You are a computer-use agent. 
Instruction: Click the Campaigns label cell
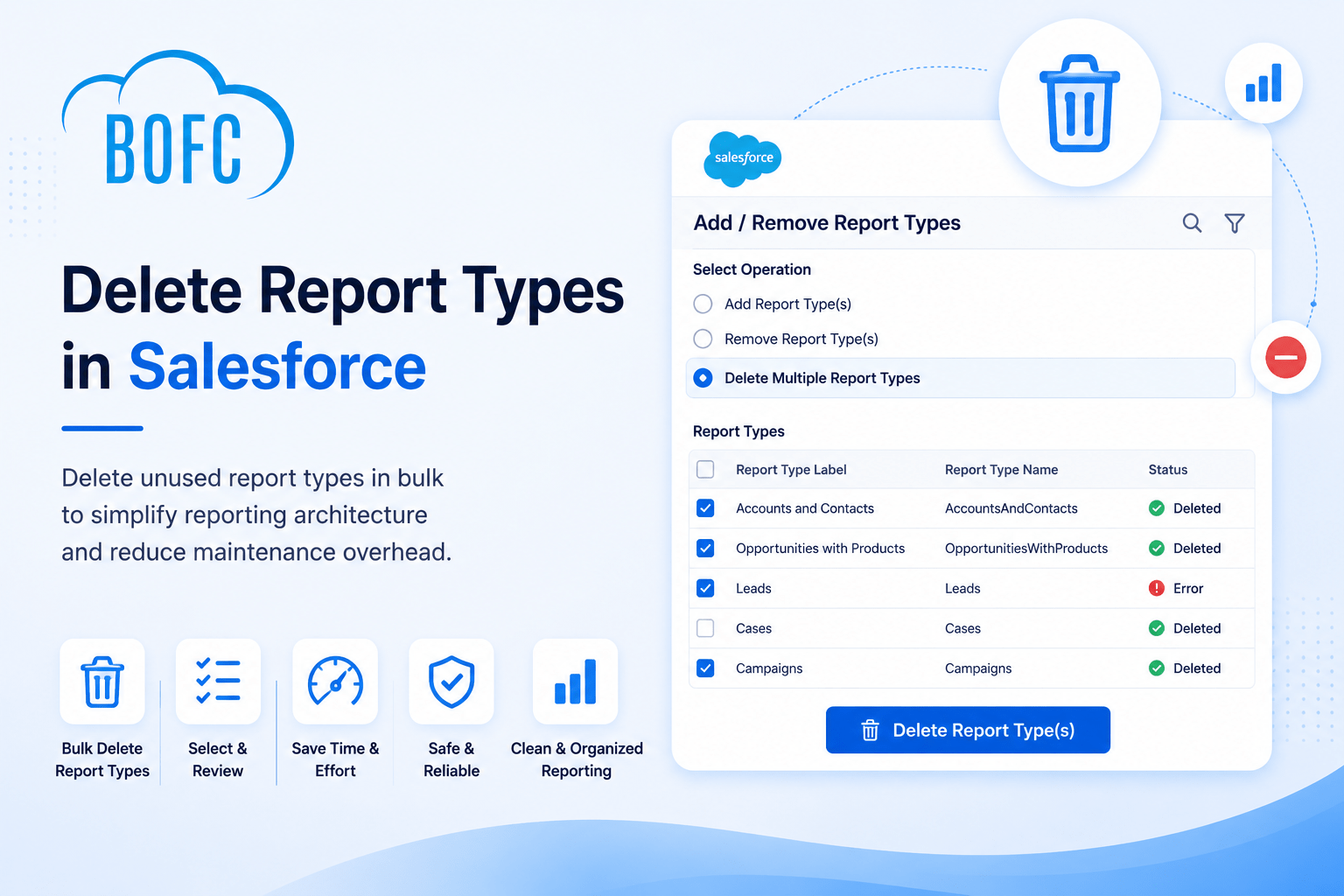(769, 668)
